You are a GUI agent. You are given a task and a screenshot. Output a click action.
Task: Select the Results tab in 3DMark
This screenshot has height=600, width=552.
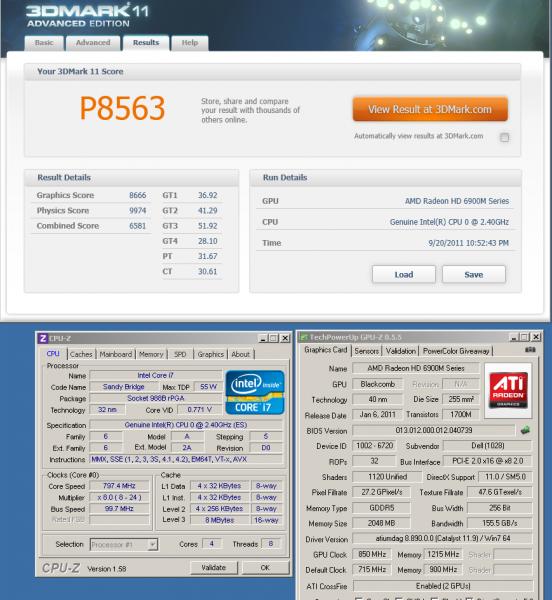click(x=146, y=43)
